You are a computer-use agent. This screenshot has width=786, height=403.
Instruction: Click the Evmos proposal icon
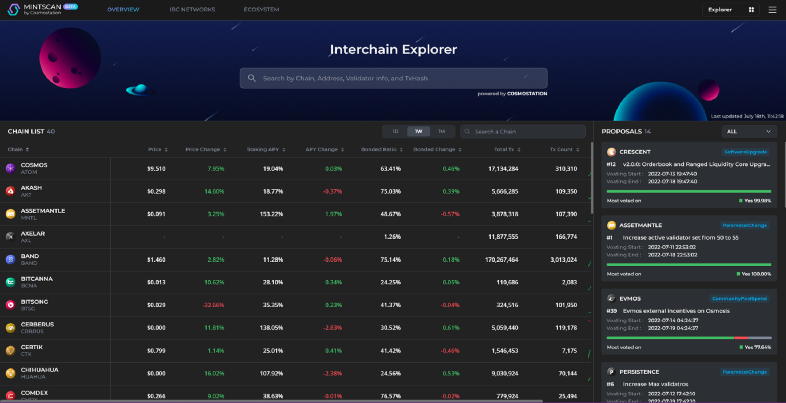pos(611,298)
